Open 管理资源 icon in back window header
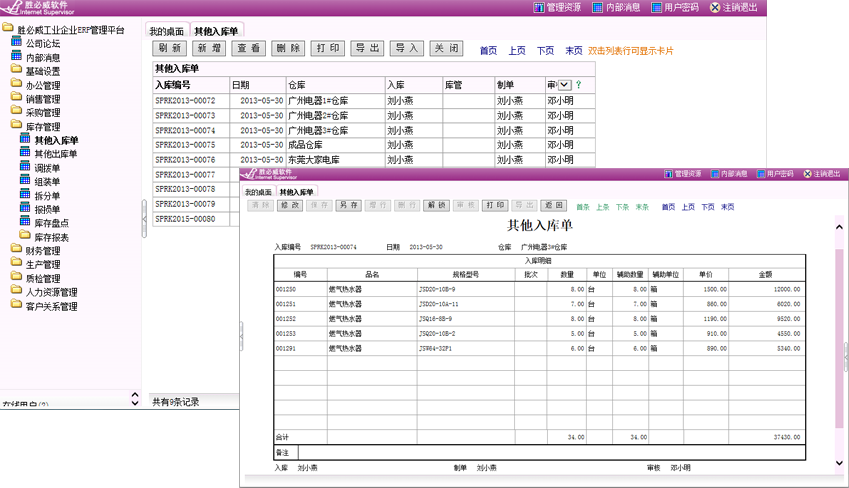Image resolution: width=849 pixels, height=488 pixels. (539, 8)
